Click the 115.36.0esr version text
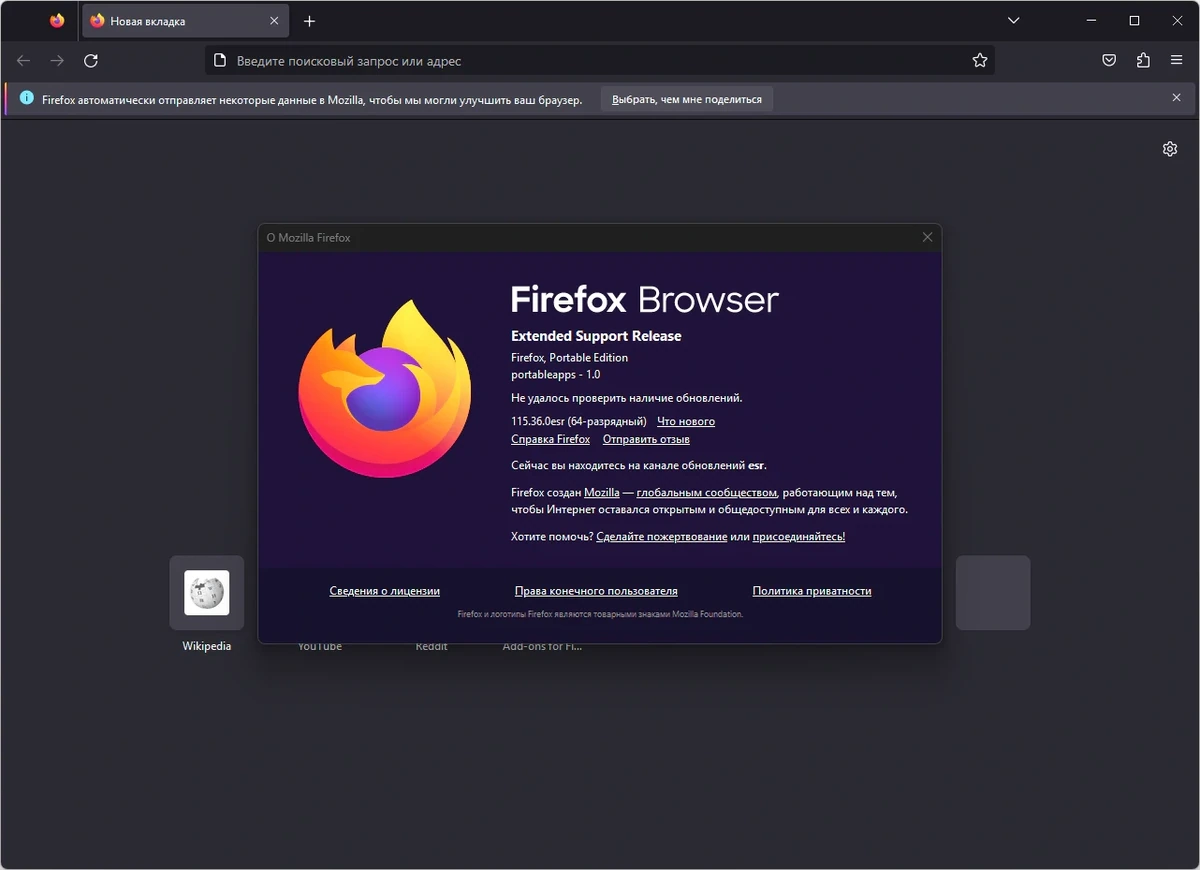 (579, 421)
